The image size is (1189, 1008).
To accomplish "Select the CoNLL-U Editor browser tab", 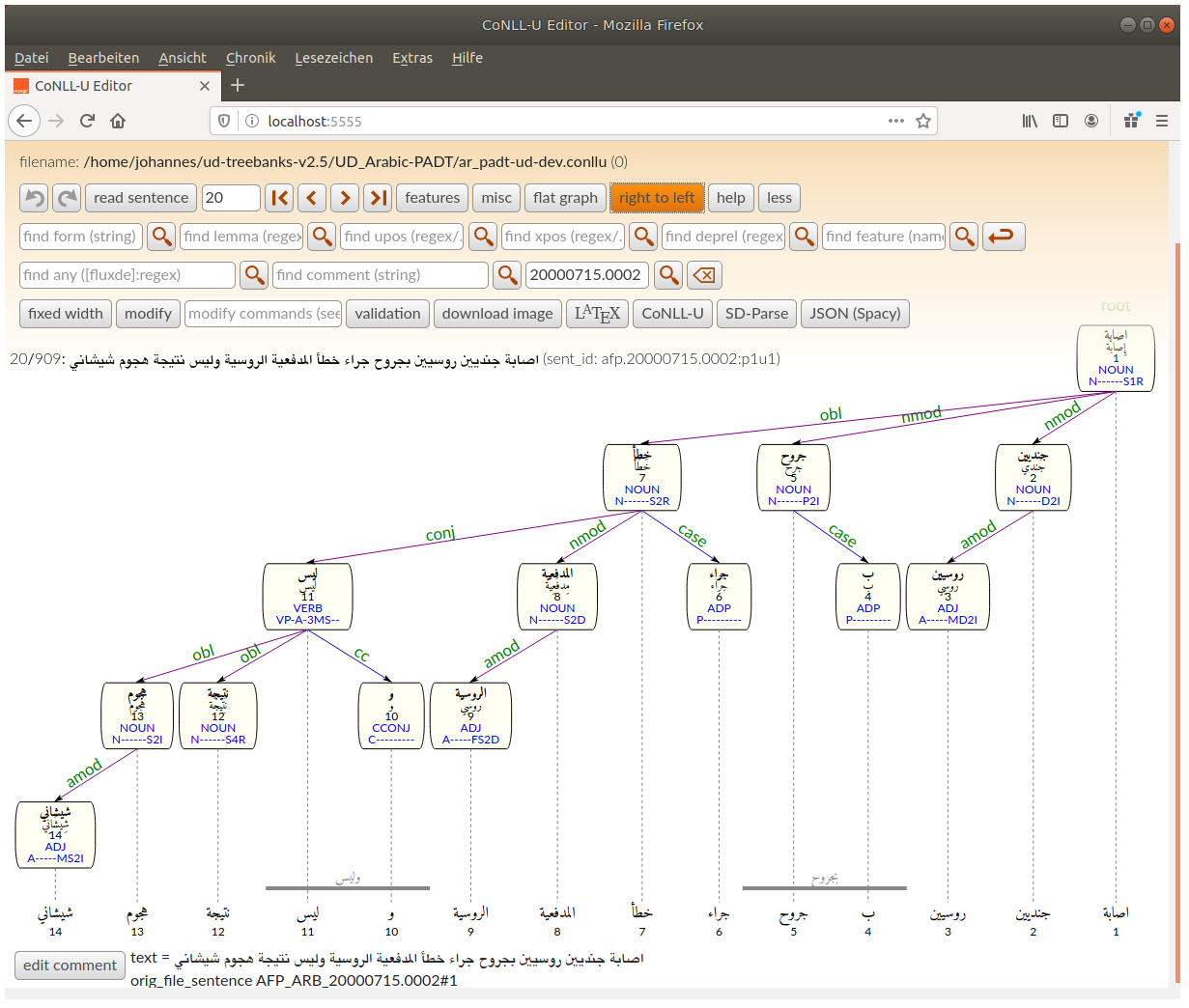I will click(112, 86).
